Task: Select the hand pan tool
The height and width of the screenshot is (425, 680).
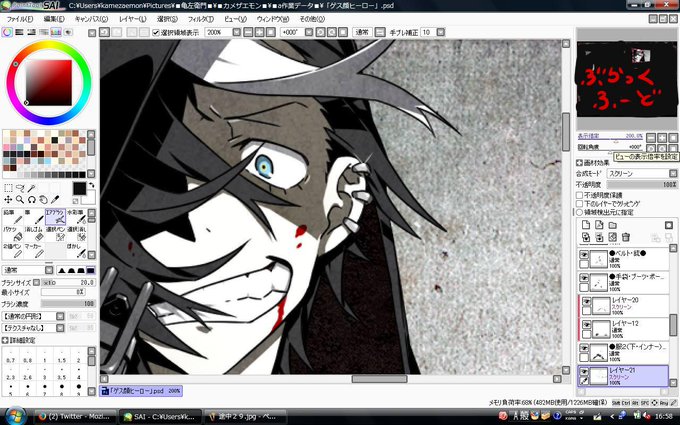Action: point(43,199)
